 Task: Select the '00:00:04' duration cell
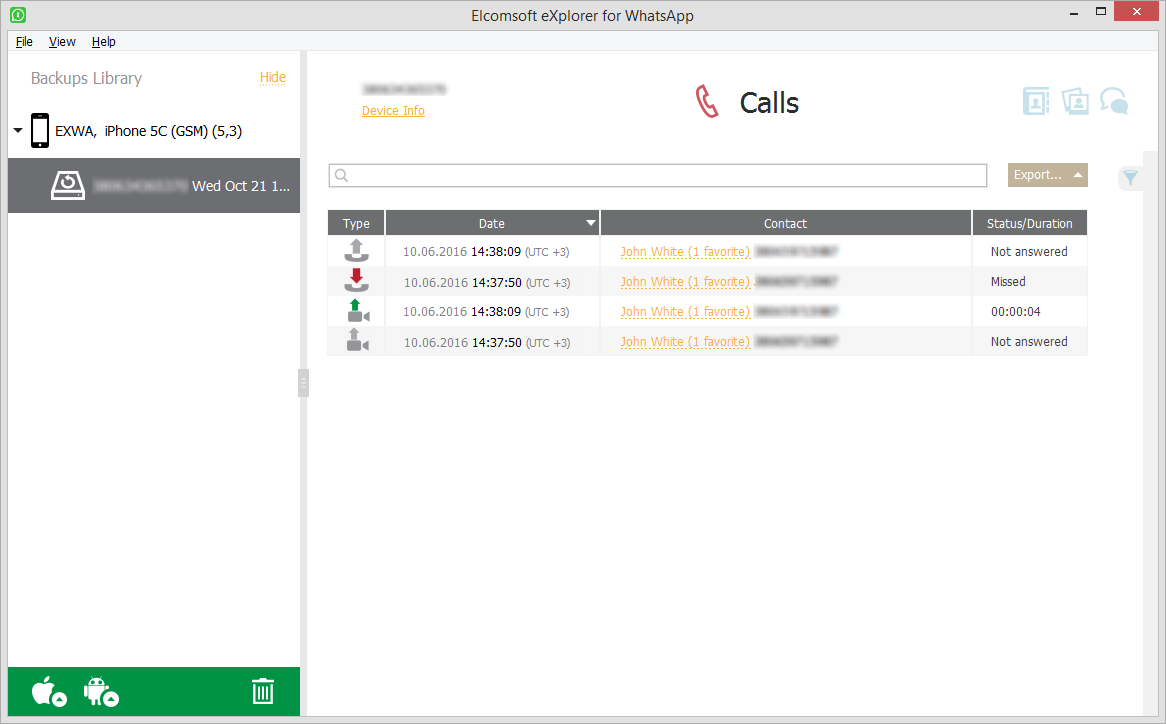[1015, 312]
